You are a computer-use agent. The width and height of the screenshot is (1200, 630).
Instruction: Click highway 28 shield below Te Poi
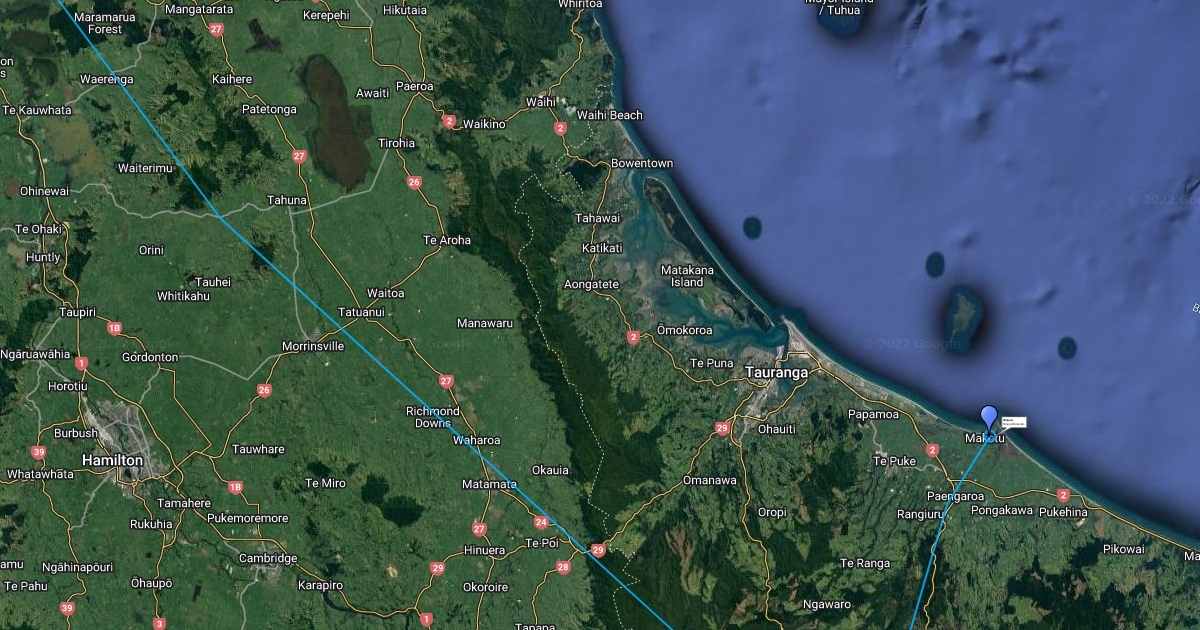(x=562, y=567)
